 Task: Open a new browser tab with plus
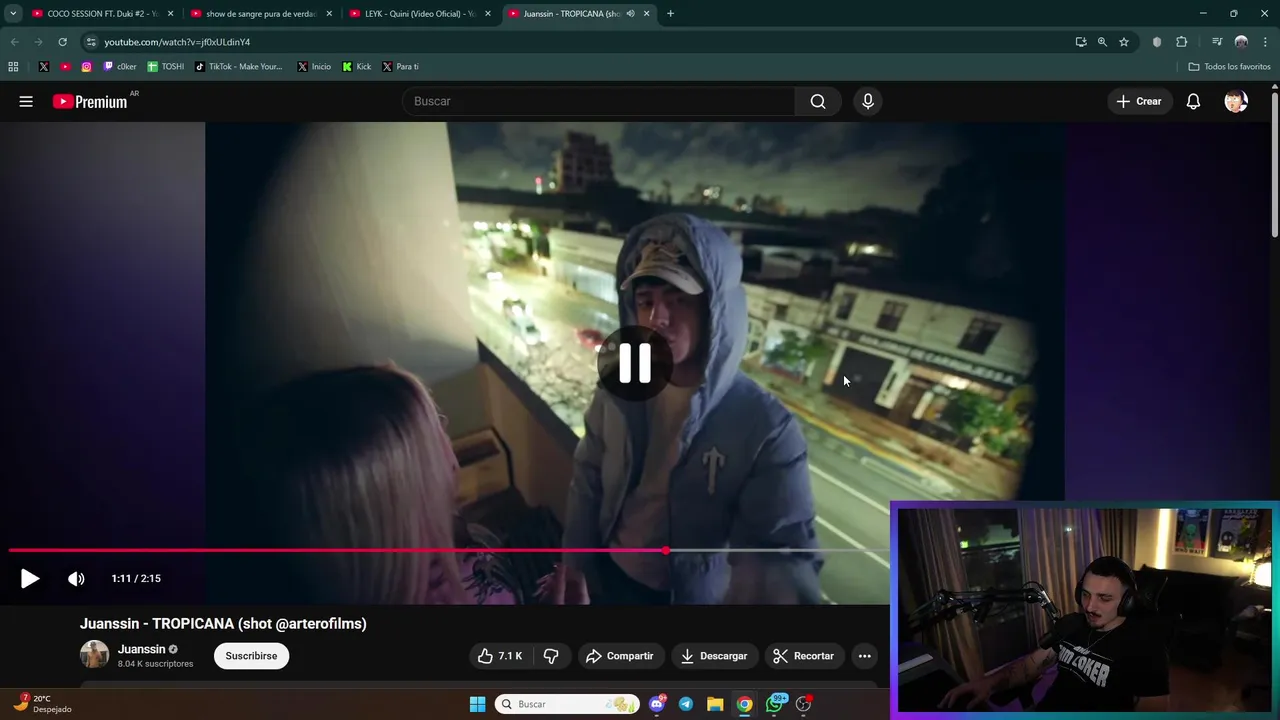coord(670,13)
